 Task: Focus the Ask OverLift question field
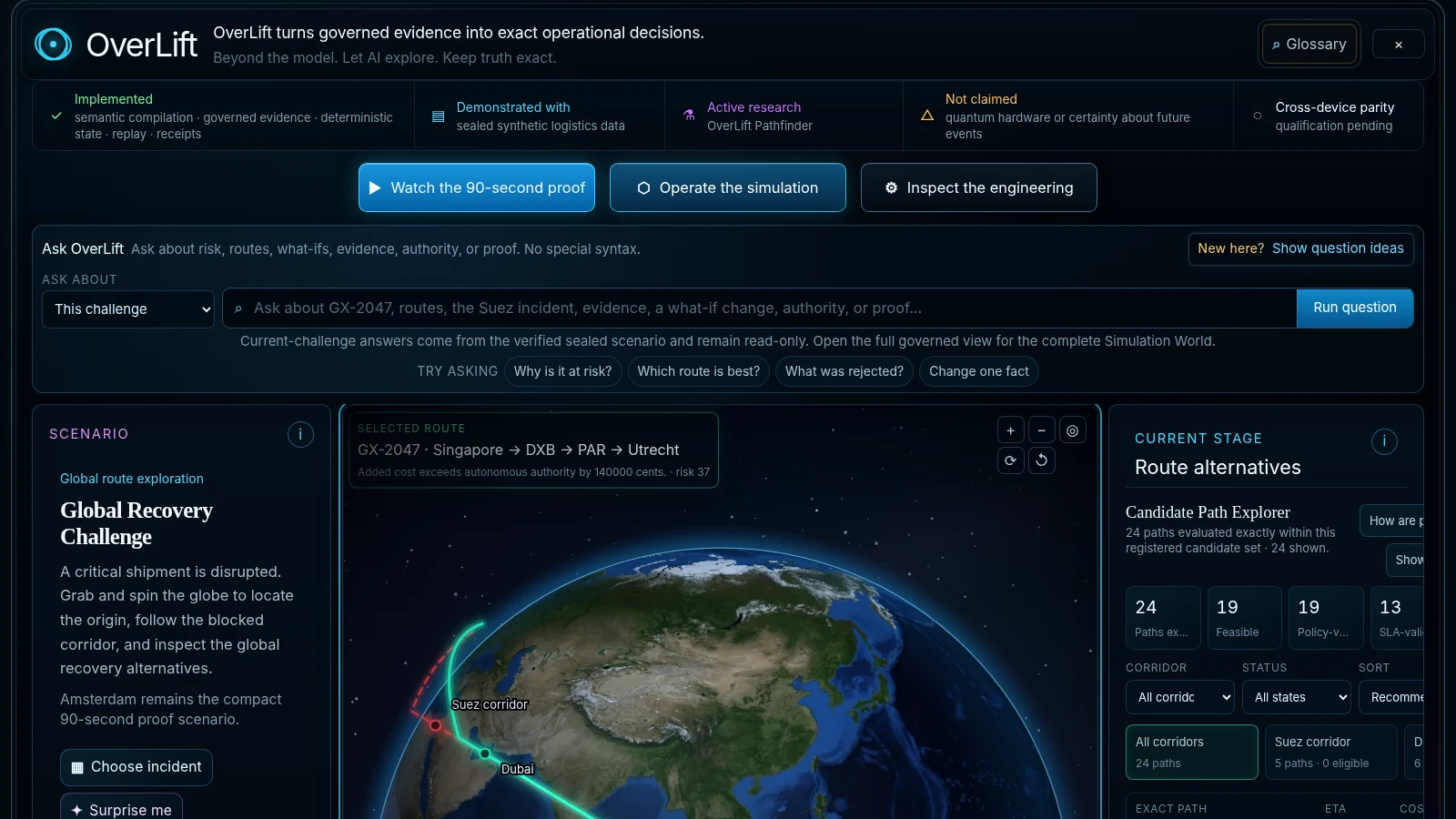click(x=759, y=308)
